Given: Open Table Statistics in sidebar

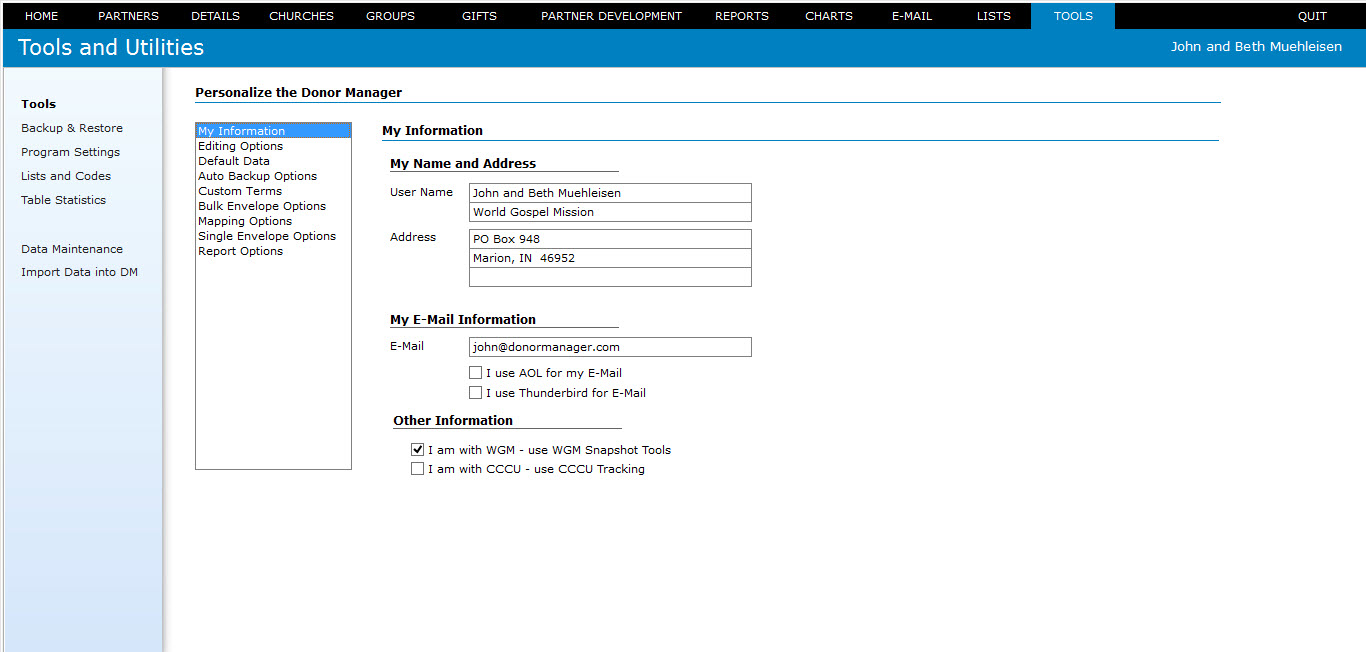Looking at the screenshot, I should tap(63, 200).
